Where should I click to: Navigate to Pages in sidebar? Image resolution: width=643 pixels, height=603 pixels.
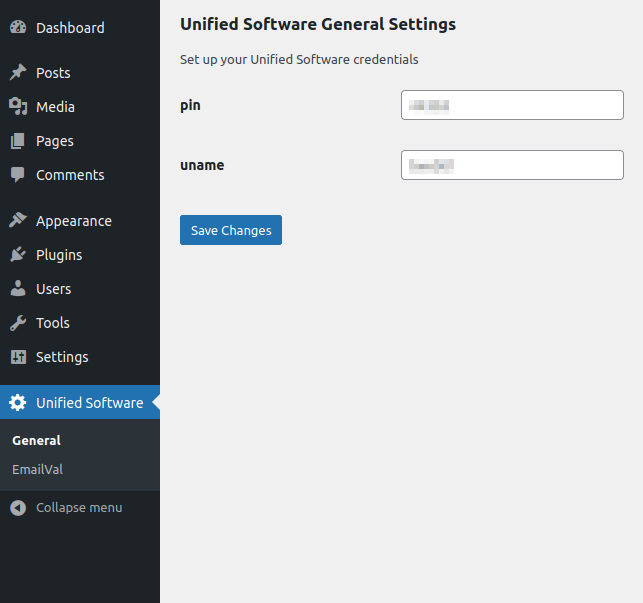pos(80,141)
